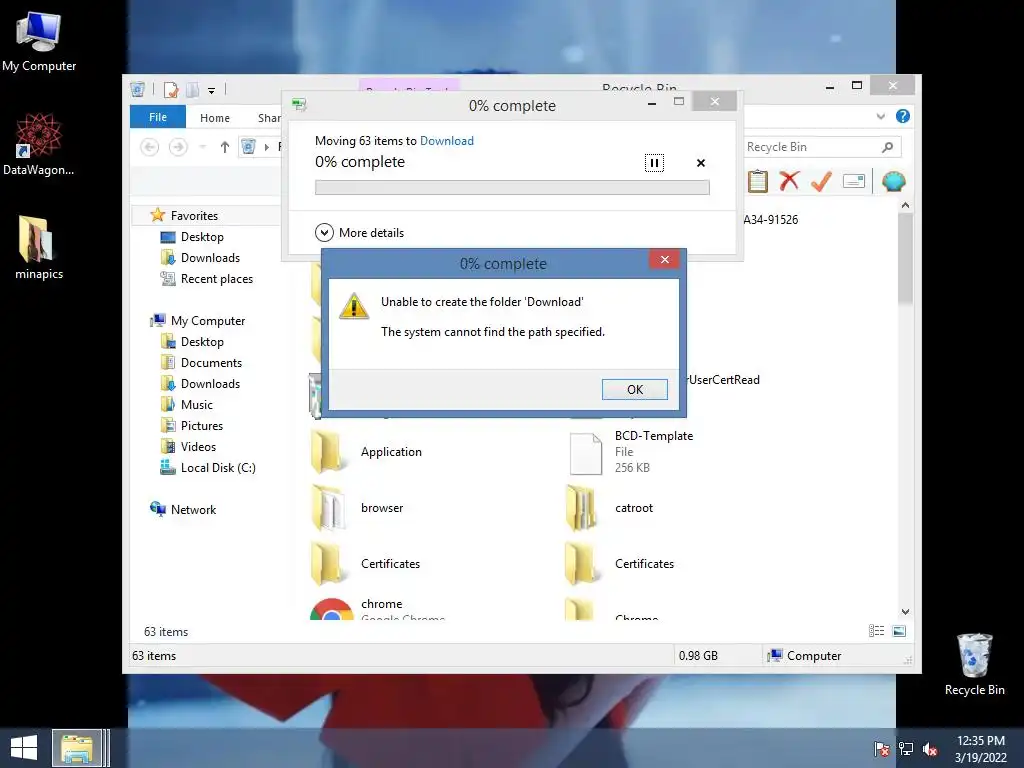Screen dimensions: 1024x768
Task: Close the 'Unable to create folder' dialog
Action: (664, 259)
